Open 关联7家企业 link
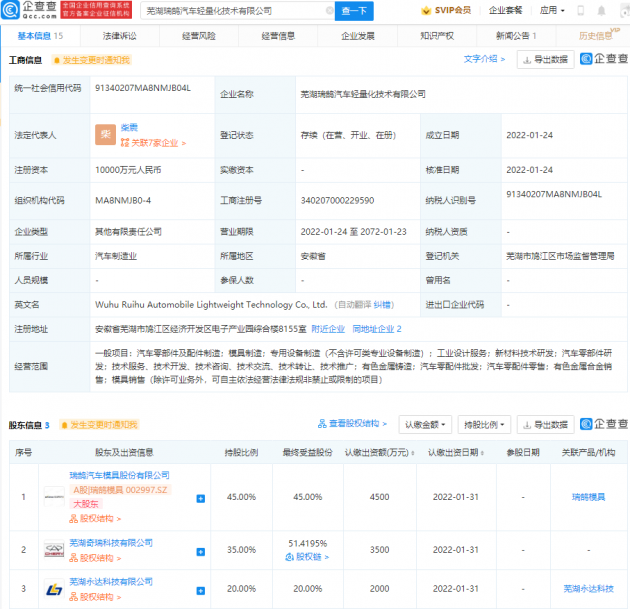Image resolution: width=630 pixels, height=609 pixels. coord(153,143)
